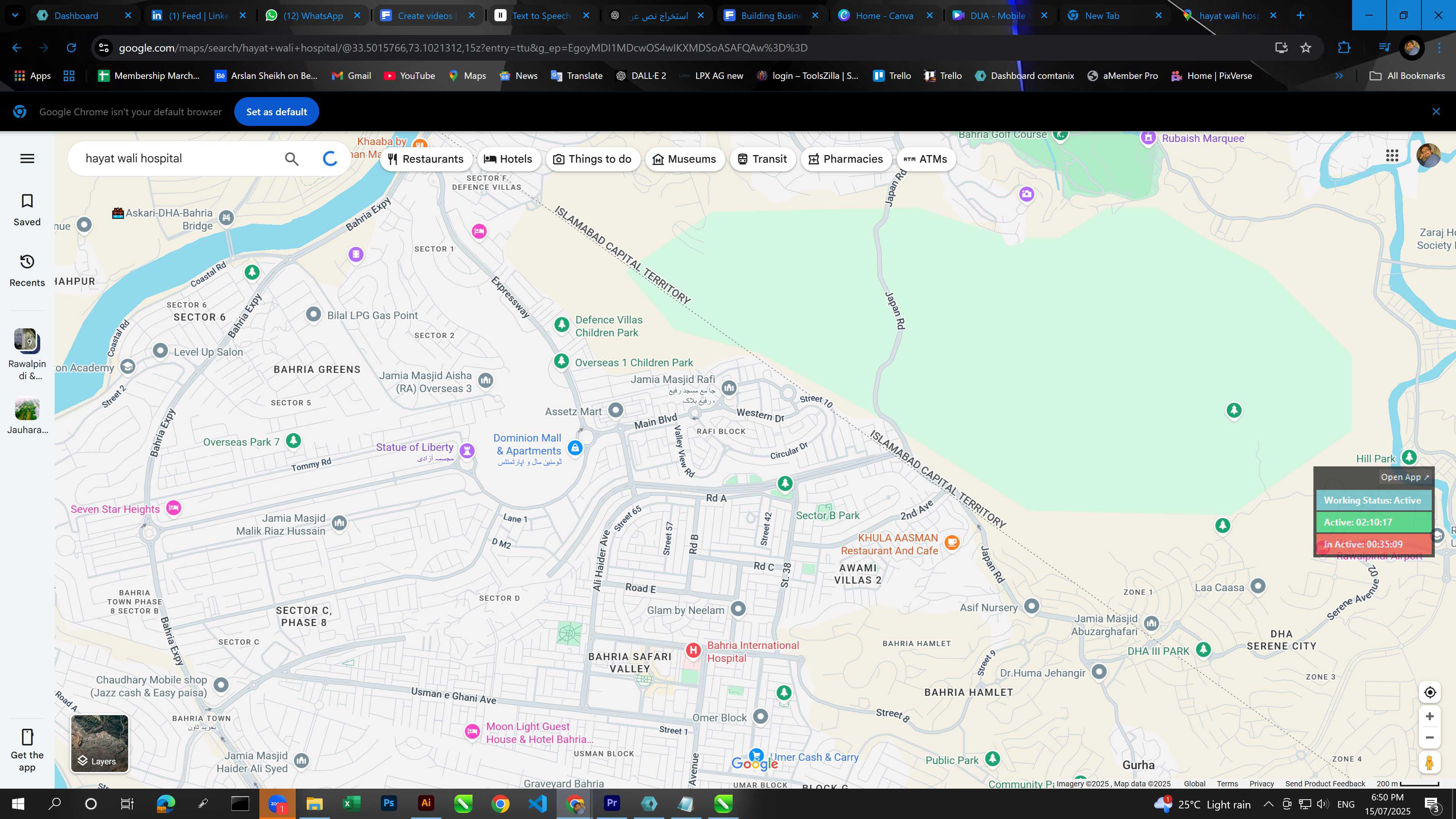Bookmark this page with the star
Screen dimensions: 1456x819
[1305, 48]
